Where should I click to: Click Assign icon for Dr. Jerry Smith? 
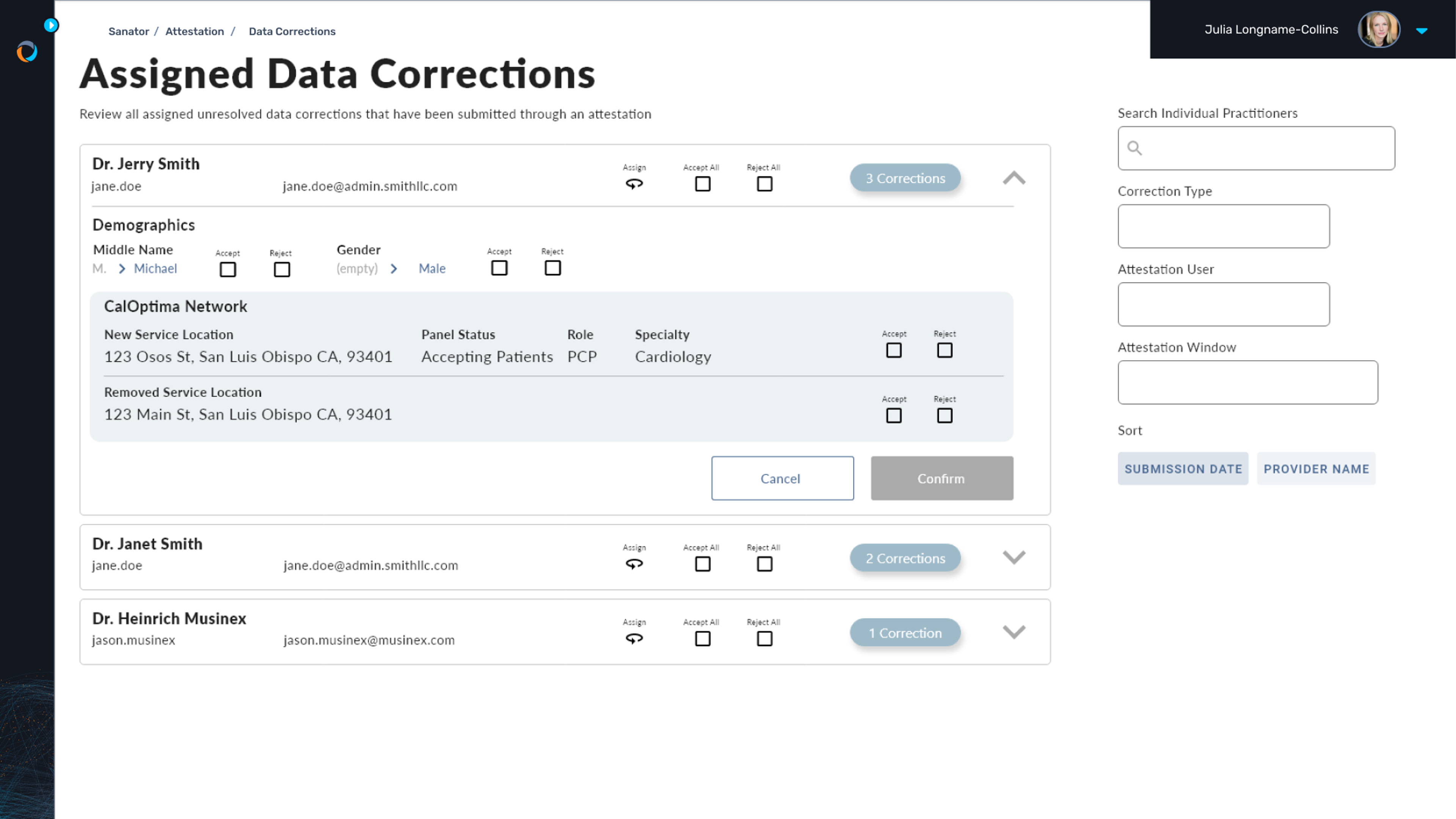634,184
